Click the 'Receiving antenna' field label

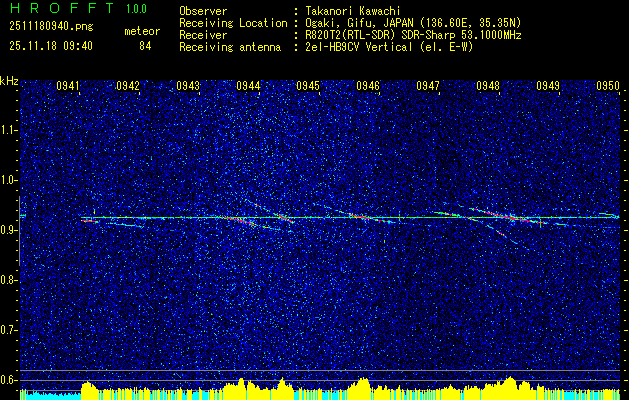(x=230, y=47)
